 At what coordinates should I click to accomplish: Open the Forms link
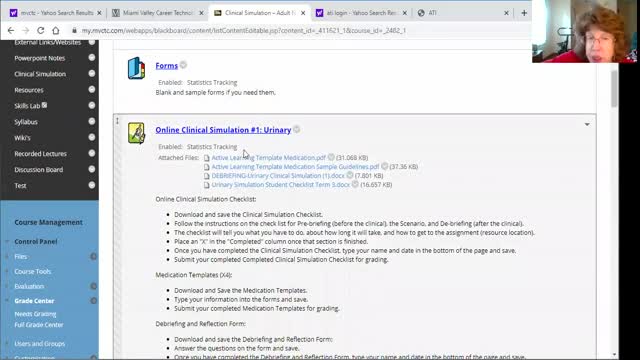167,66
